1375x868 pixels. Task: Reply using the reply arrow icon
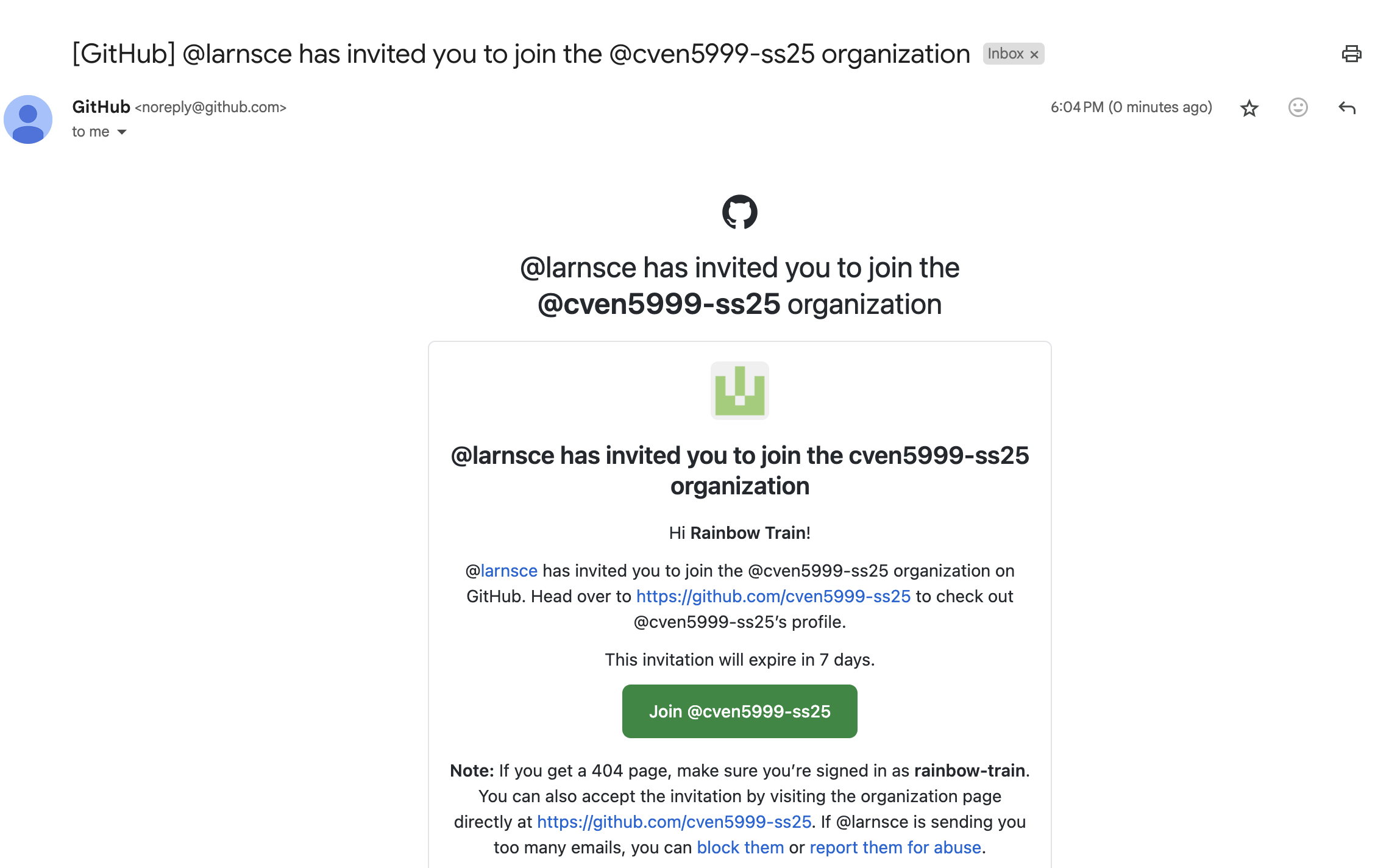1346,108
